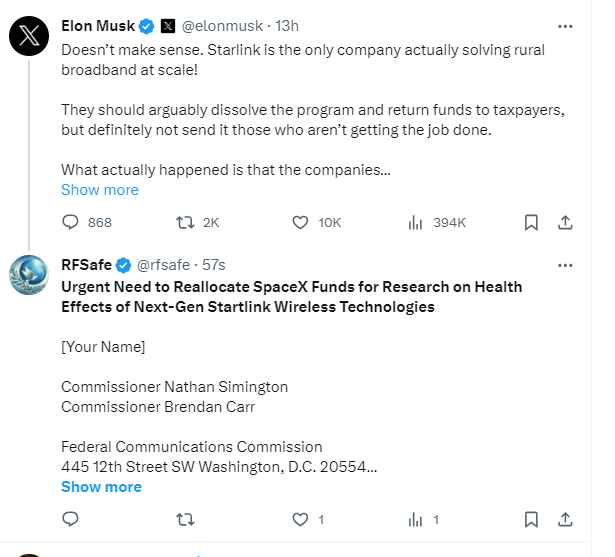Open more options on RFSafe's tweet

click(x=565, y=265)
